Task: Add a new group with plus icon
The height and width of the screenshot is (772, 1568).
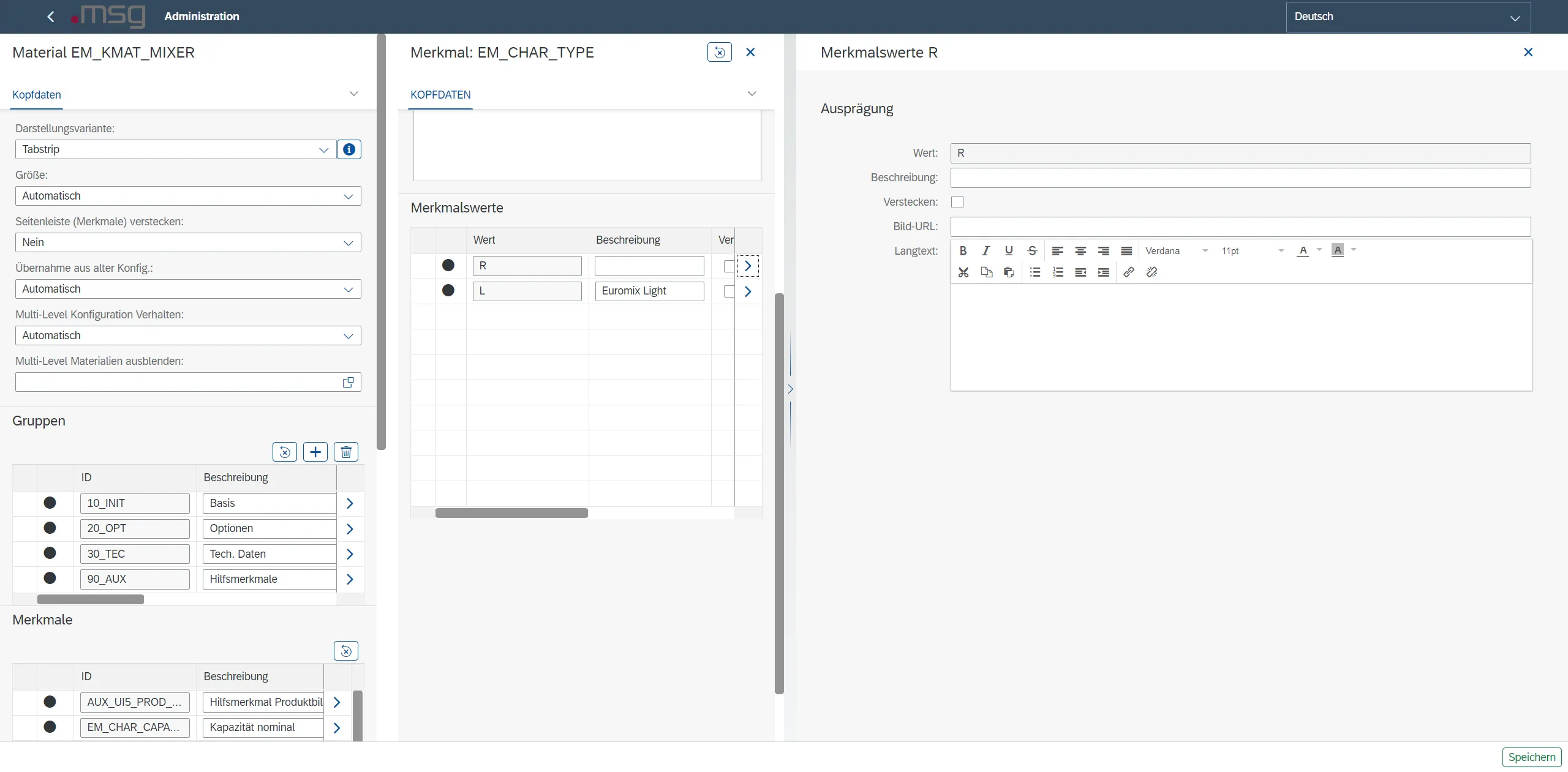Action: tap(315, 452)
